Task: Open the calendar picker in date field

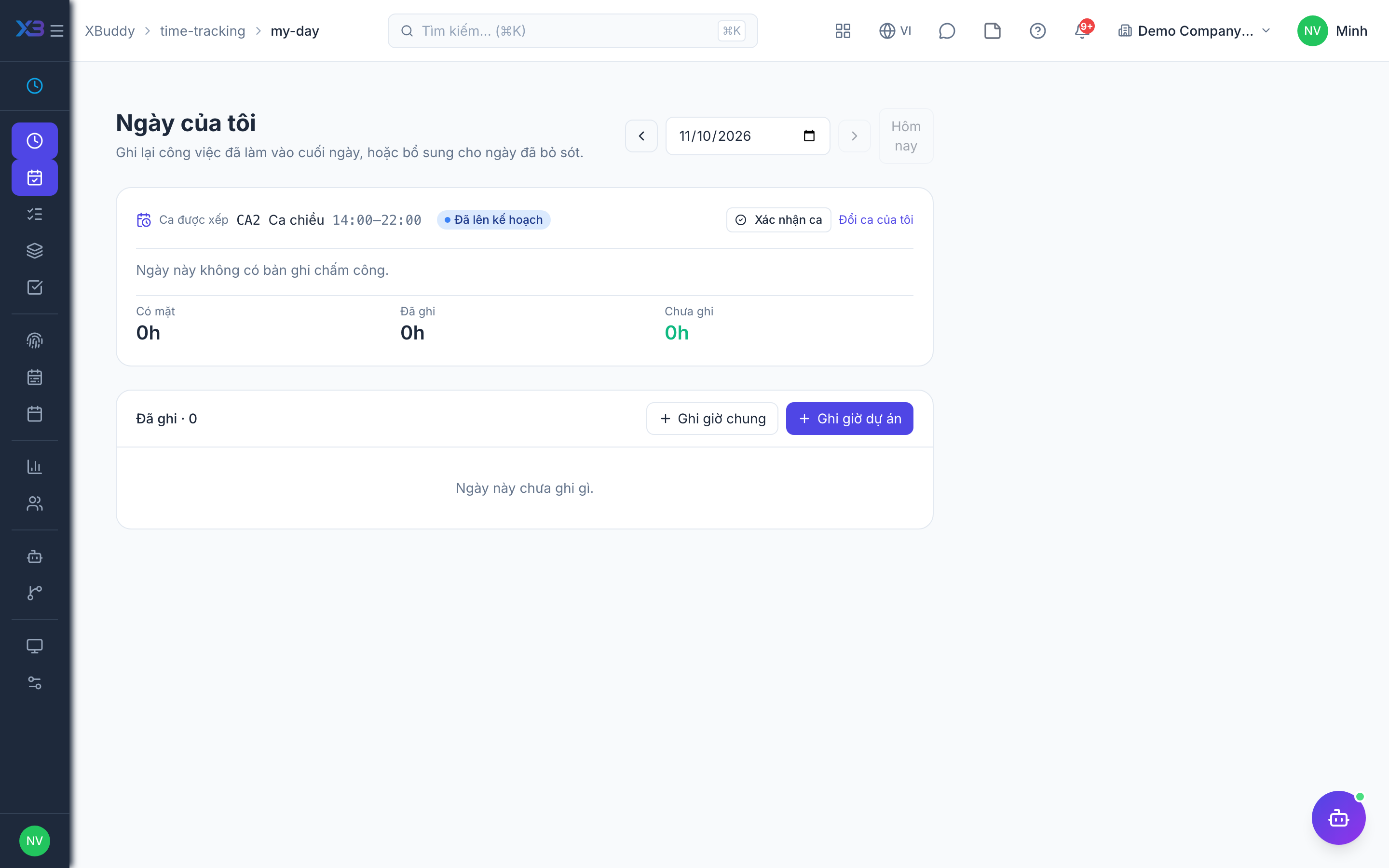Action: pos(809,136)
